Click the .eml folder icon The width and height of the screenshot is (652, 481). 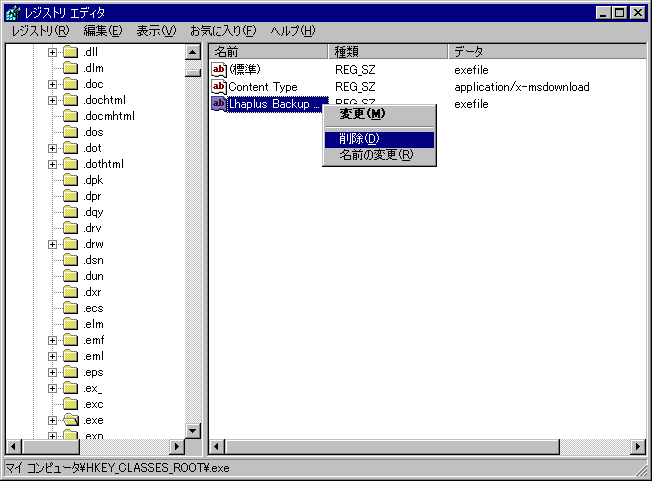pos(71,356)
